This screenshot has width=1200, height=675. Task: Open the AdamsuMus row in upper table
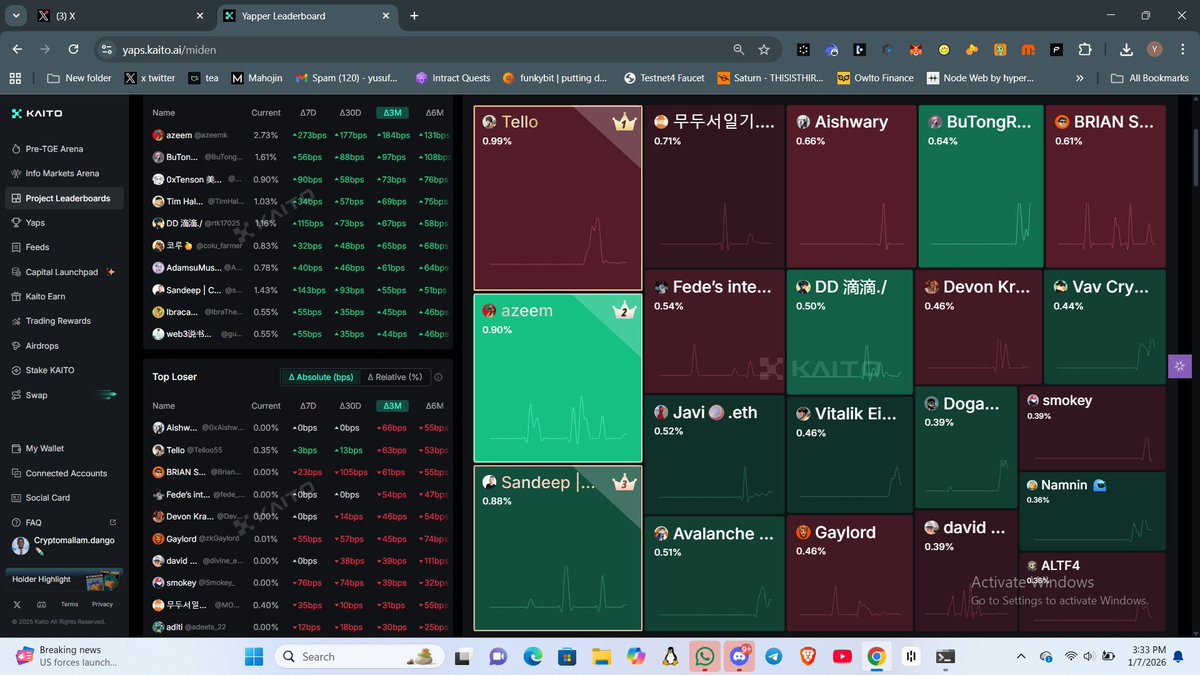pyautogui.click(x=298, y=268)
